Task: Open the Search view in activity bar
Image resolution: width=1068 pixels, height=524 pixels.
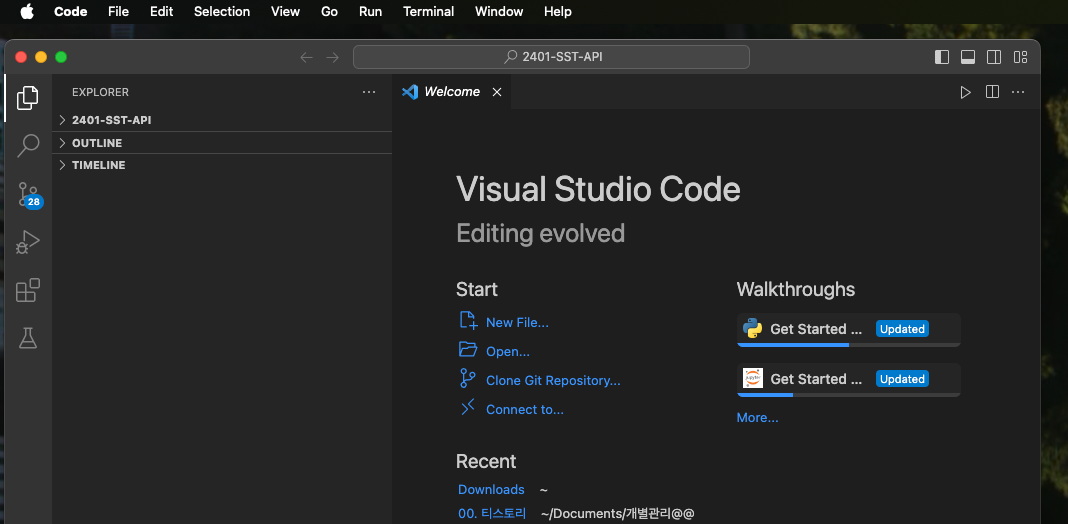Action: (x=28, y=145)
